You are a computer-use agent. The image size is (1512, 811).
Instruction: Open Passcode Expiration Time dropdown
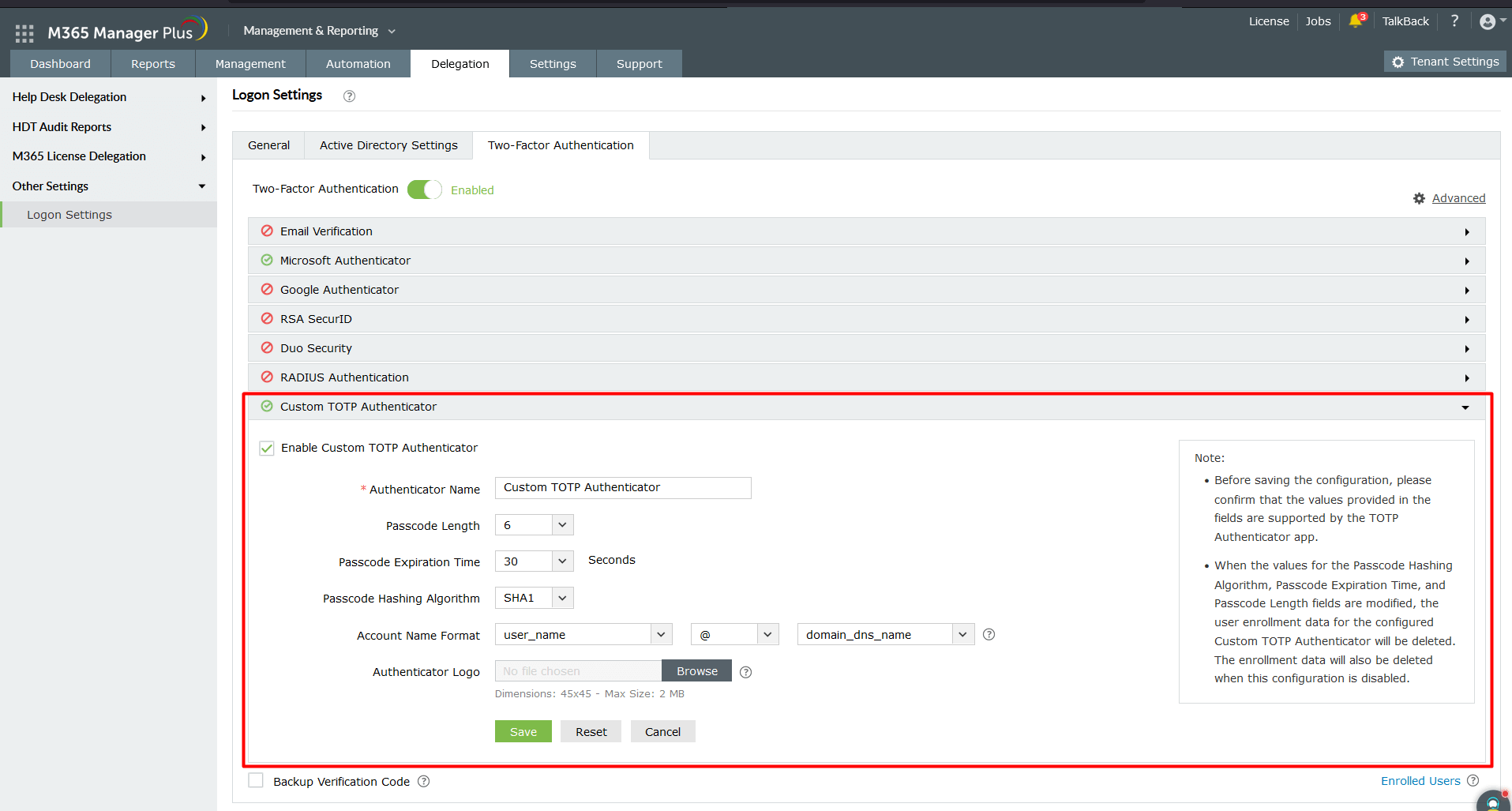point(534,561)
